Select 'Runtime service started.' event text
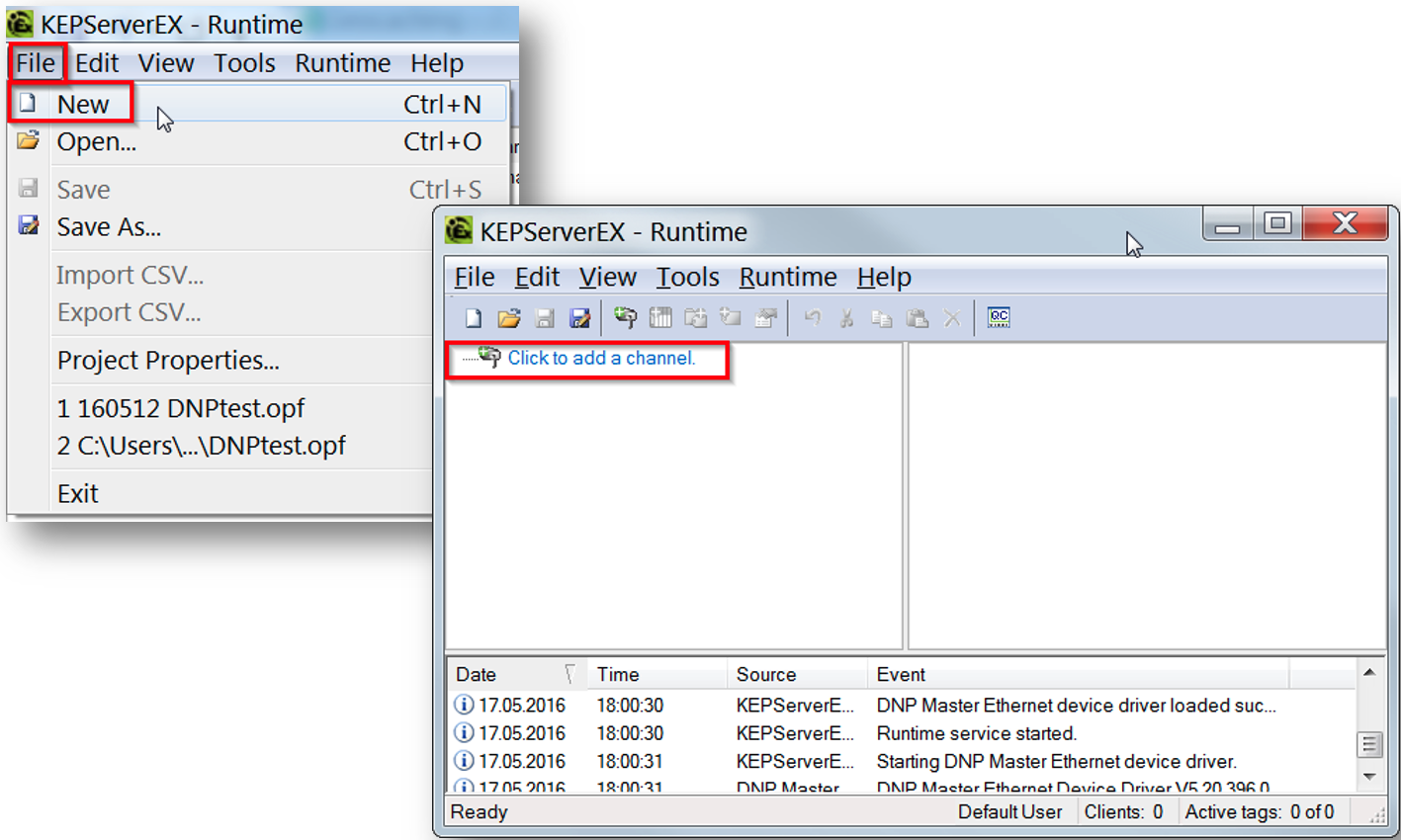This screenshot has height=840, width=1401. (976, 733)
